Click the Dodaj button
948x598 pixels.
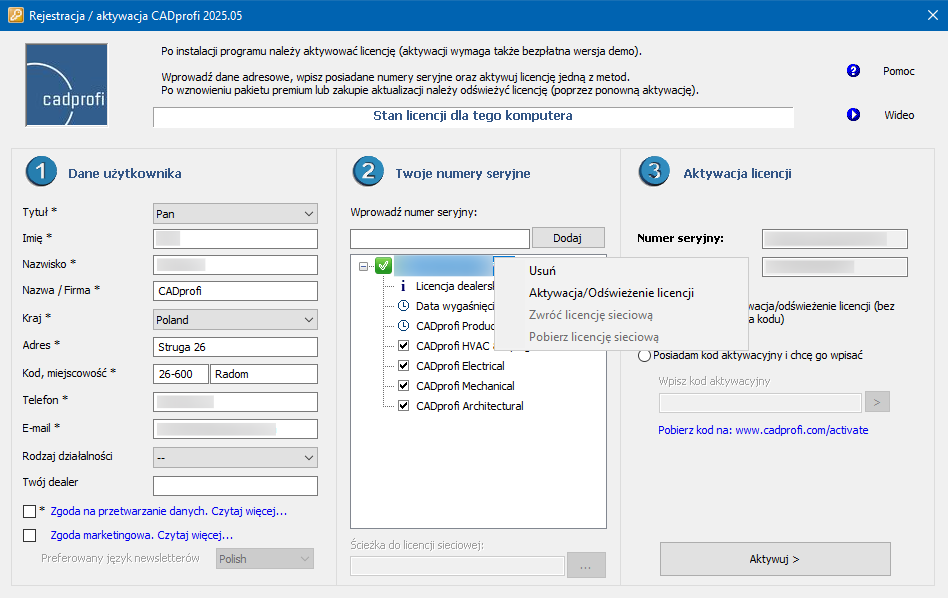pyautogui.click(x=568, y=238)
